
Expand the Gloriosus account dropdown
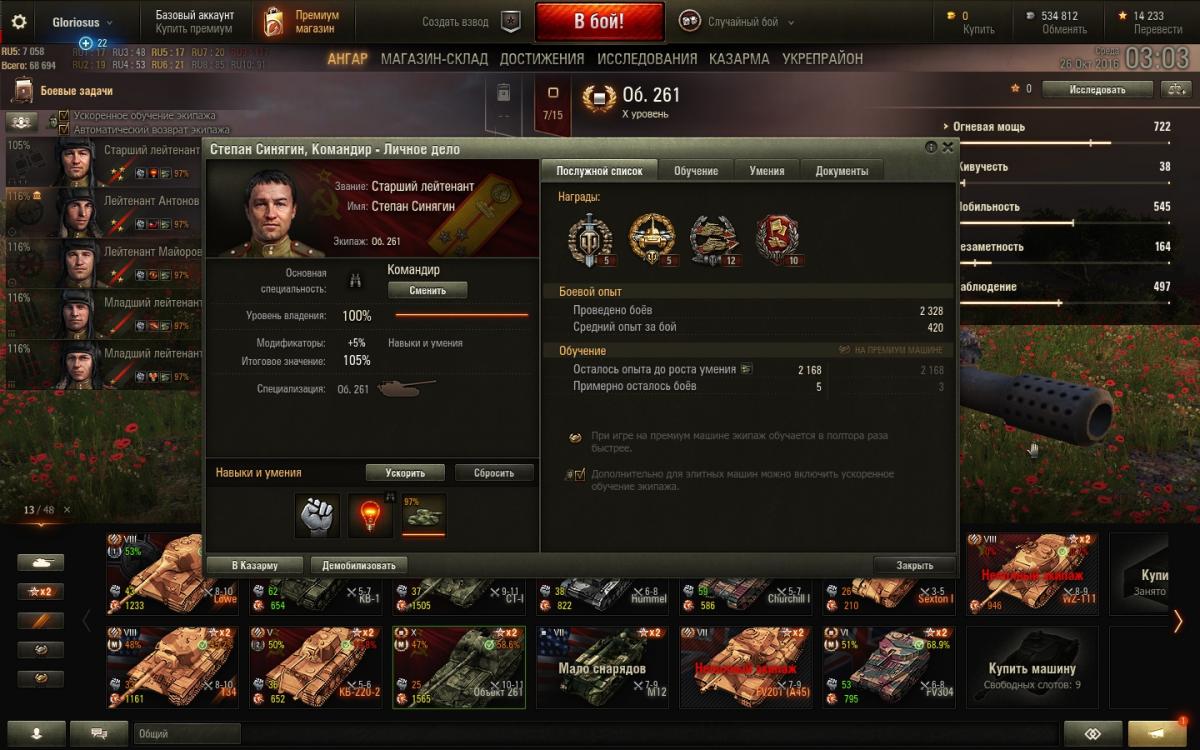pyautogui.click(x=83, y=21)
